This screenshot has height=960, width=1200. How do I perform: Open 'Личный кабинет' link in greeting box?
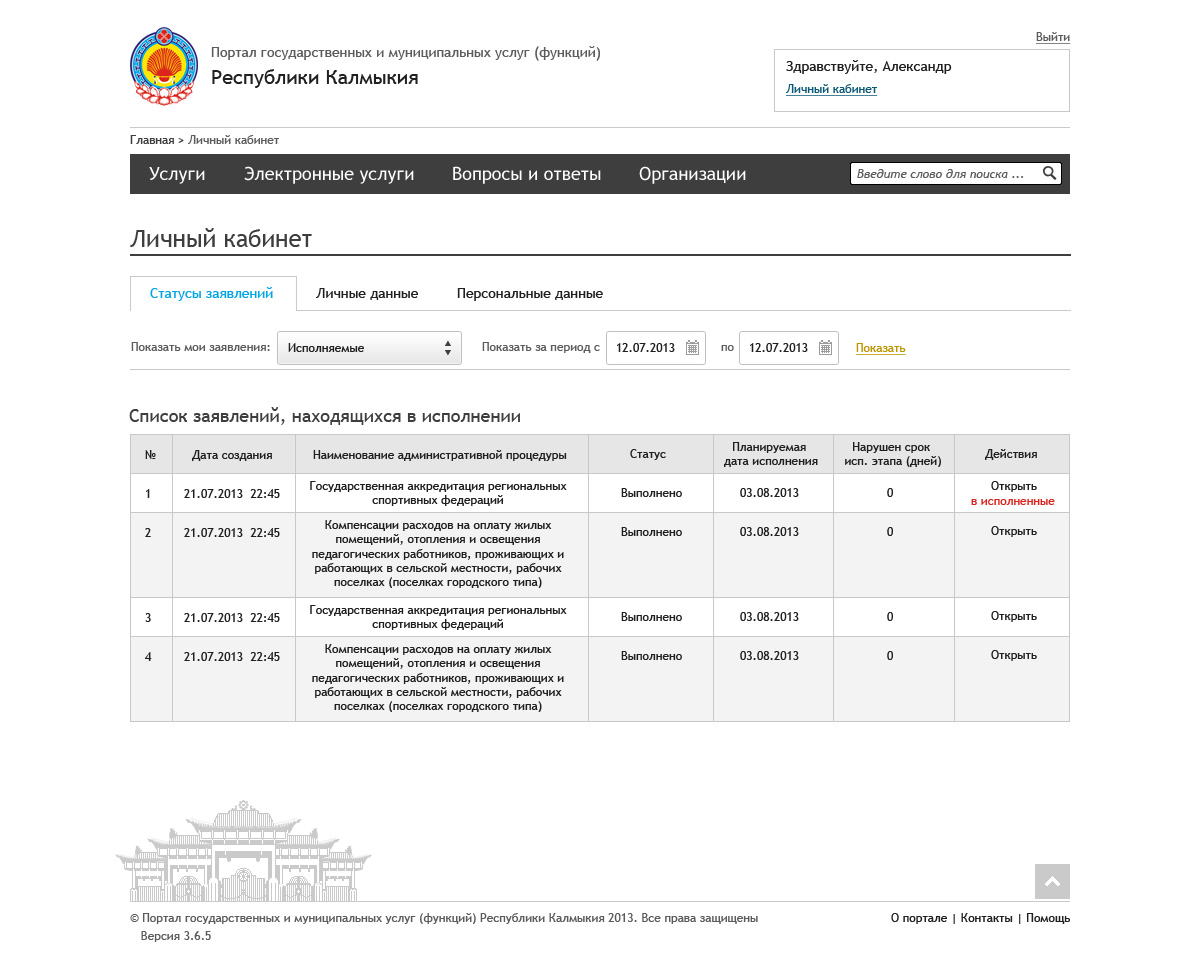[x=831, y=89]
